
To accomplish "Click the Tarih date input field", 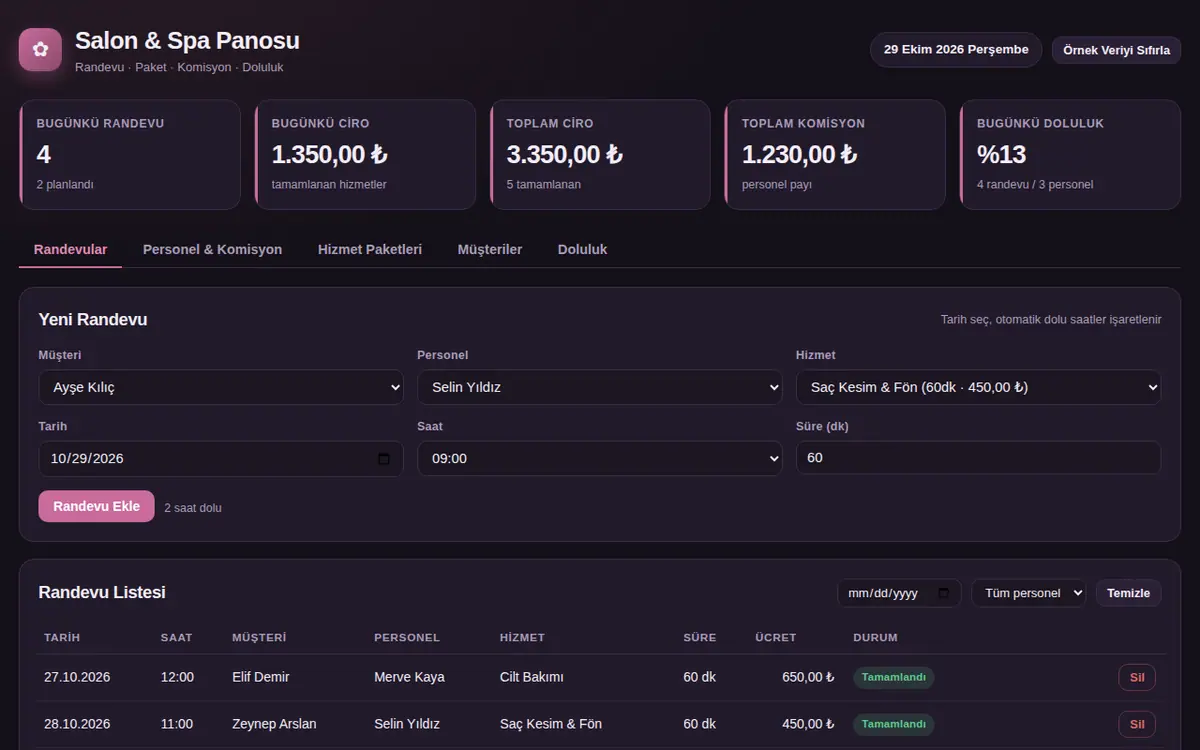I will click(221, 458).
